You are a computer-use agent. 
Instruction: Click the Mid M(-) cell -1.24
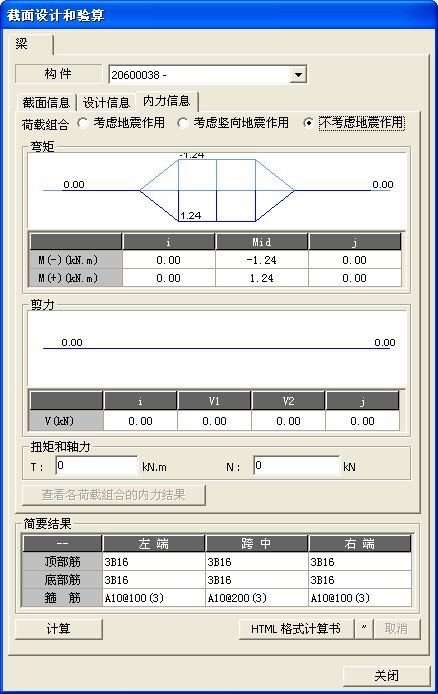[261, 260]
